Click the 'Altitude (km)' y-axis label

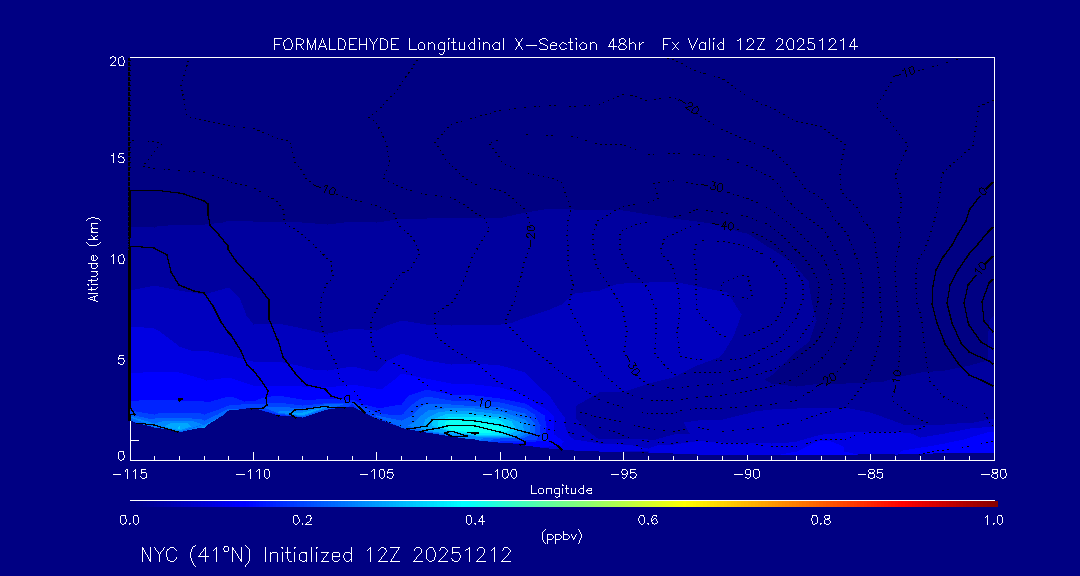click(x=93, y=259)
